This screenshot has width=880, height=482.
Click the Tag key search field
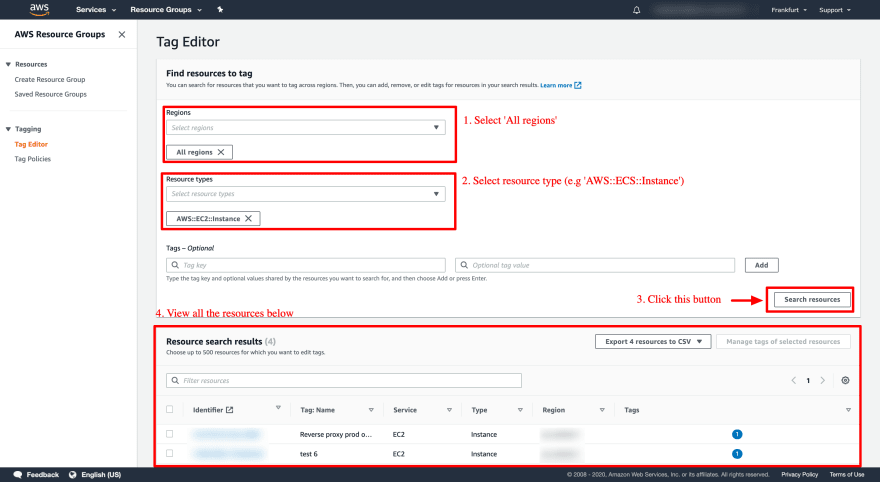[306, 265]
